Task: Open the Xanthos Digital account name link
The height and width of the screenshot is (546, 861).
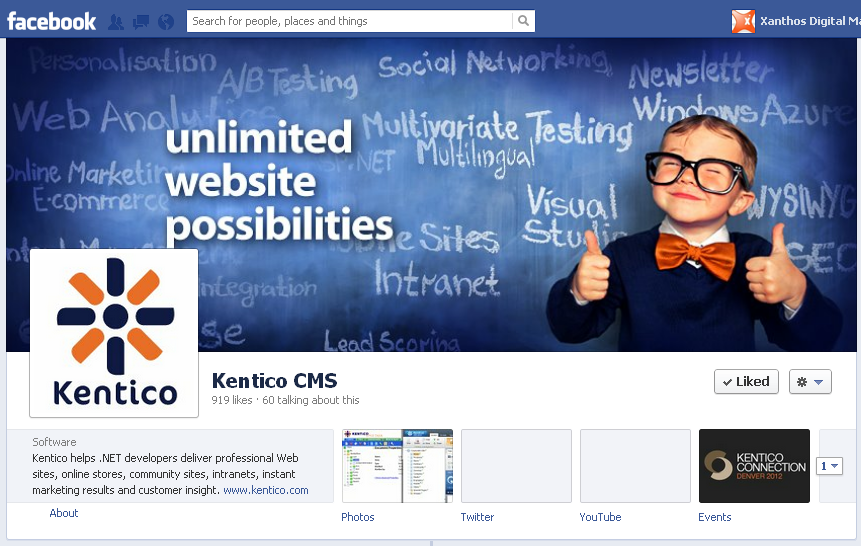Action: (809, 21)
